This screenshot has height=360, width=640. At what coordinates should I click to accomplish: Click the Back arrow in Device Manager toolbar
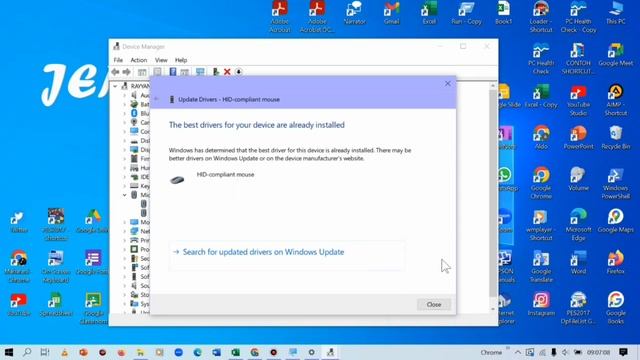click(x=116, y=72)
